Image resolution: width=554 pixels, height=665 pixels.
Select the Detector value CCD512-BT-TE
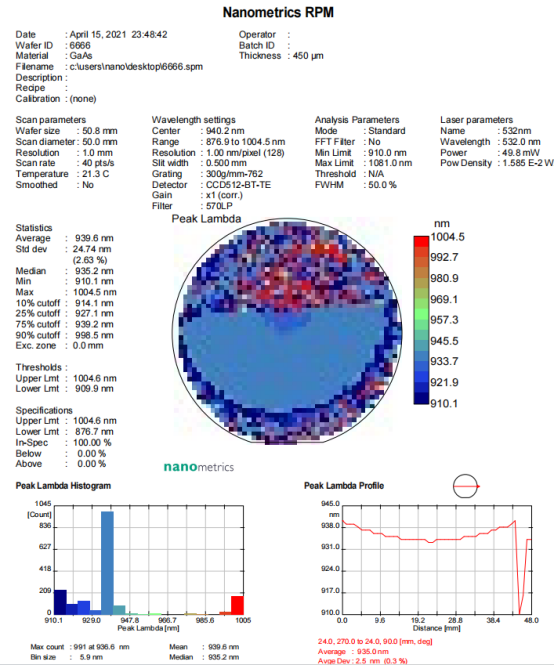pyautogui.click(x=238, y=185)
